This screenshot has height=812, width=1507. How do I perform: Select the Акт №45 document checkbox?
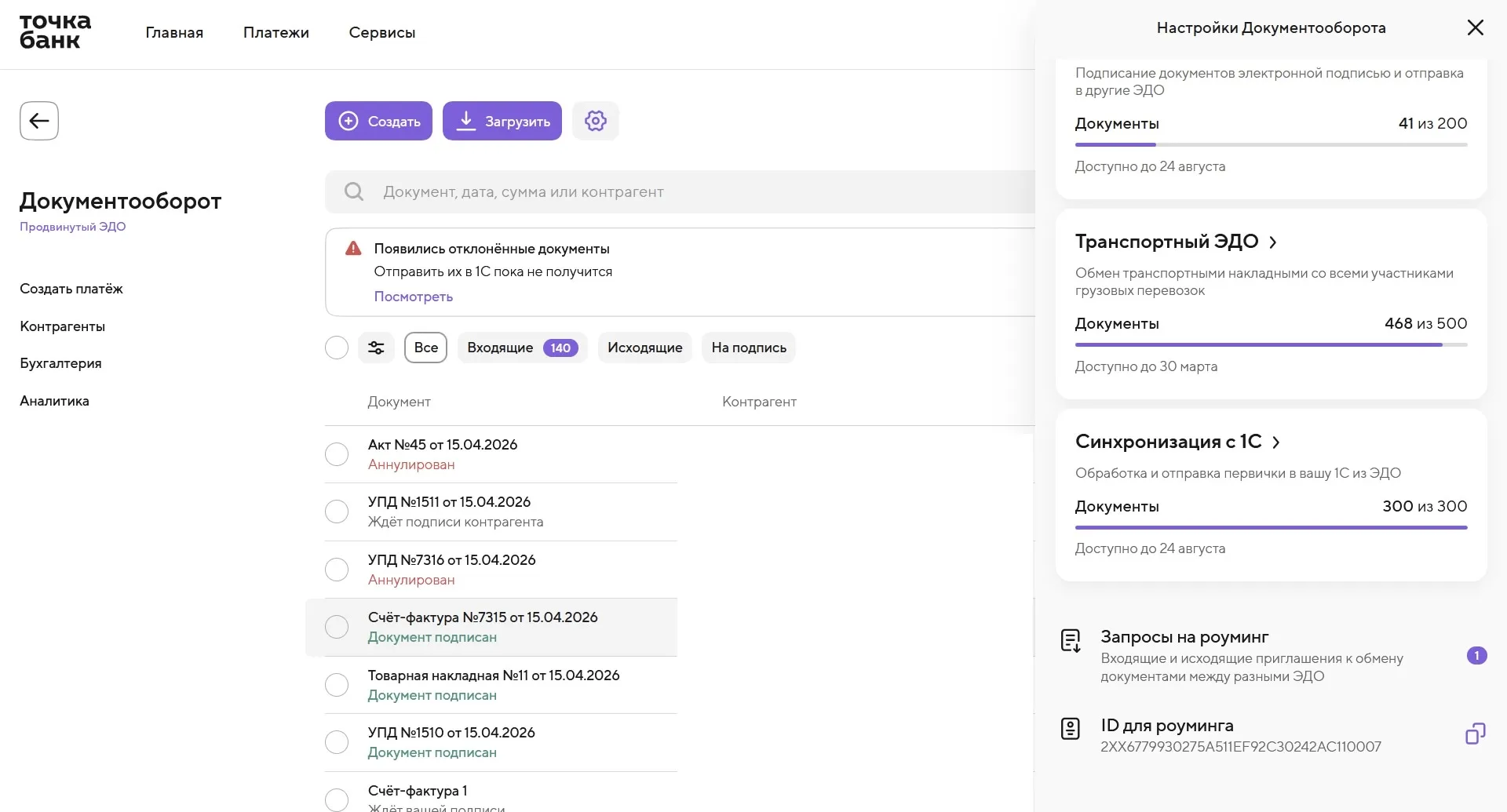tap(337, 454)
